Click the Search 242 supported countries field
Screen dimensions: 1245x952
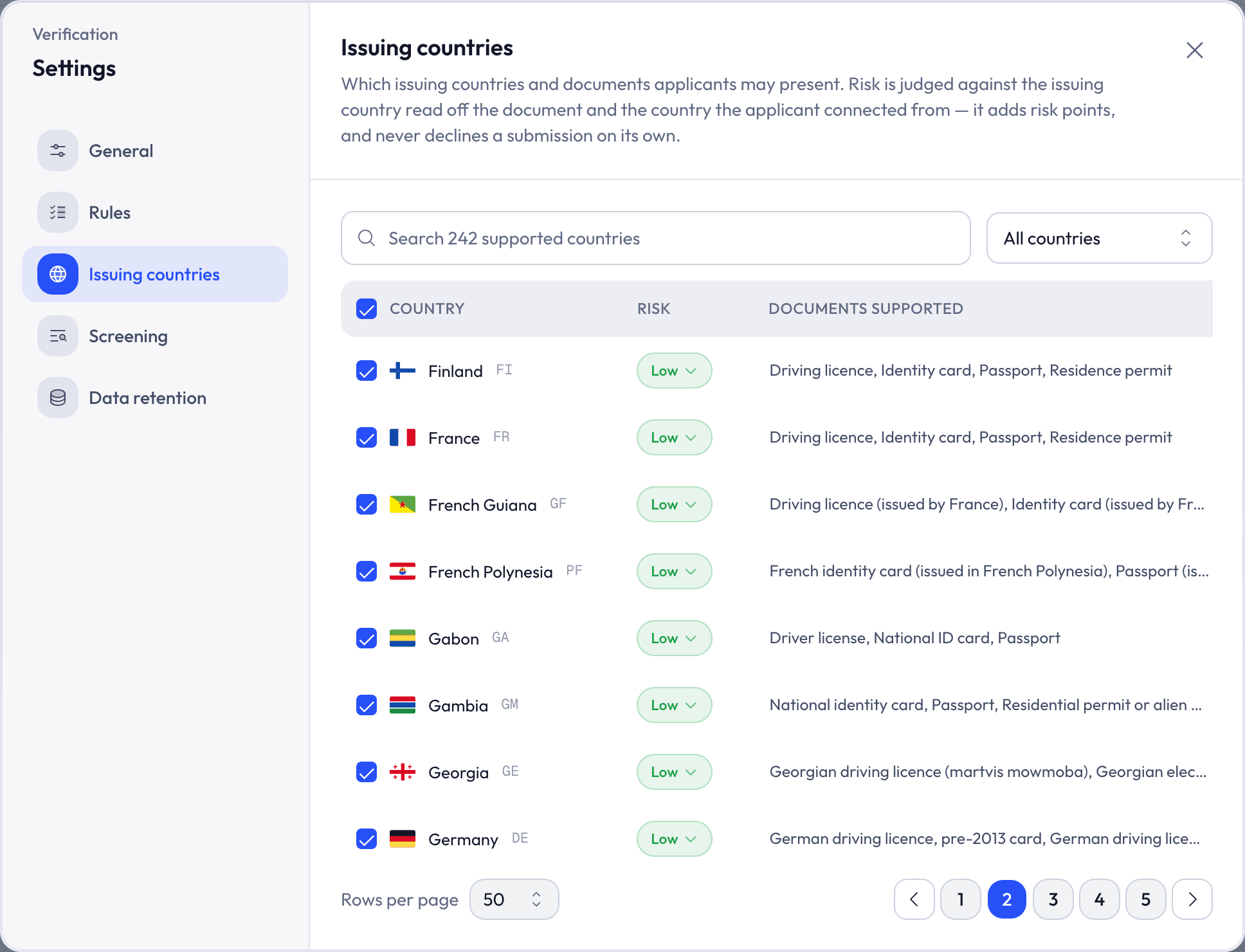click(656, 238)
